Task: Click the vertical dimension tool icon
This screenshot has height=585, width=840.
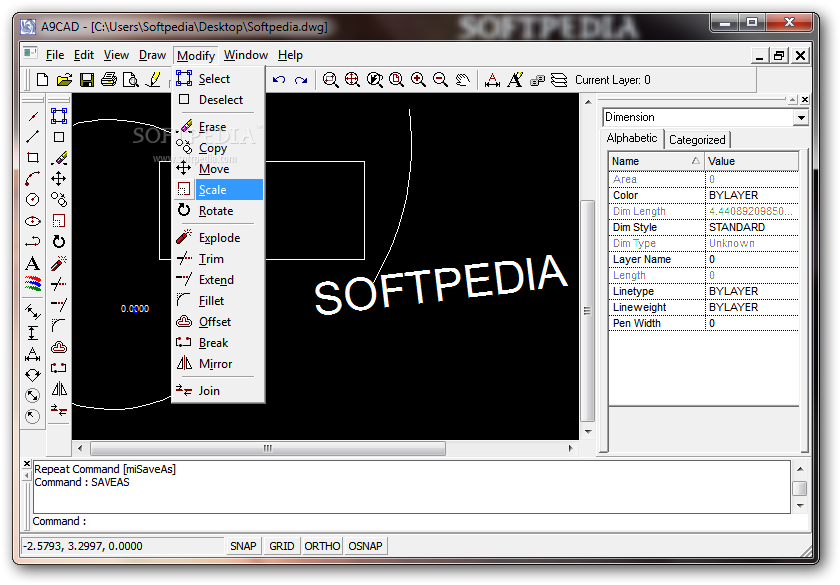Action: coord(33,333)
